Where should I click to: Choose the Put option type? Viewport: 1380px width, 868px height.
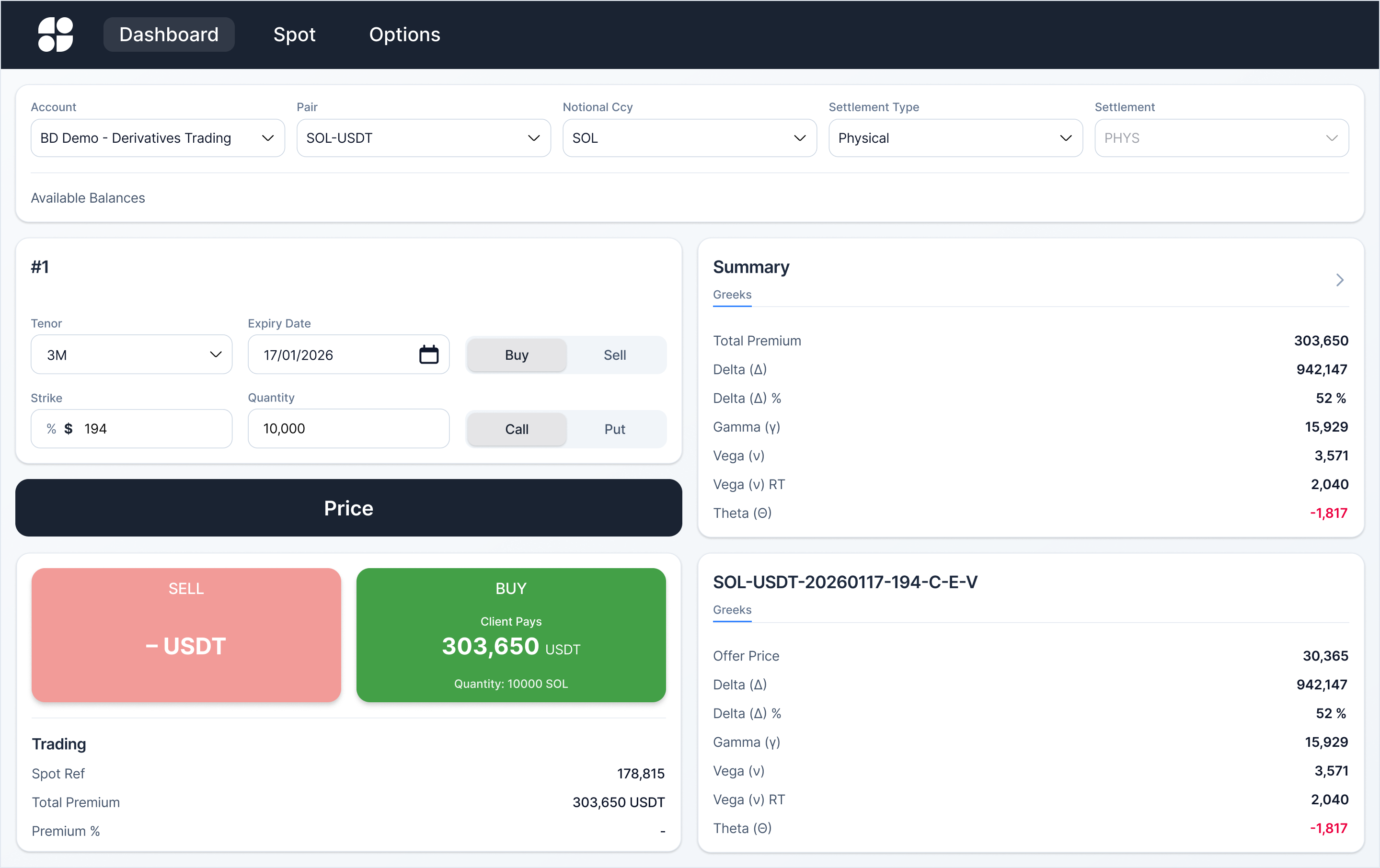click(614, 429)
